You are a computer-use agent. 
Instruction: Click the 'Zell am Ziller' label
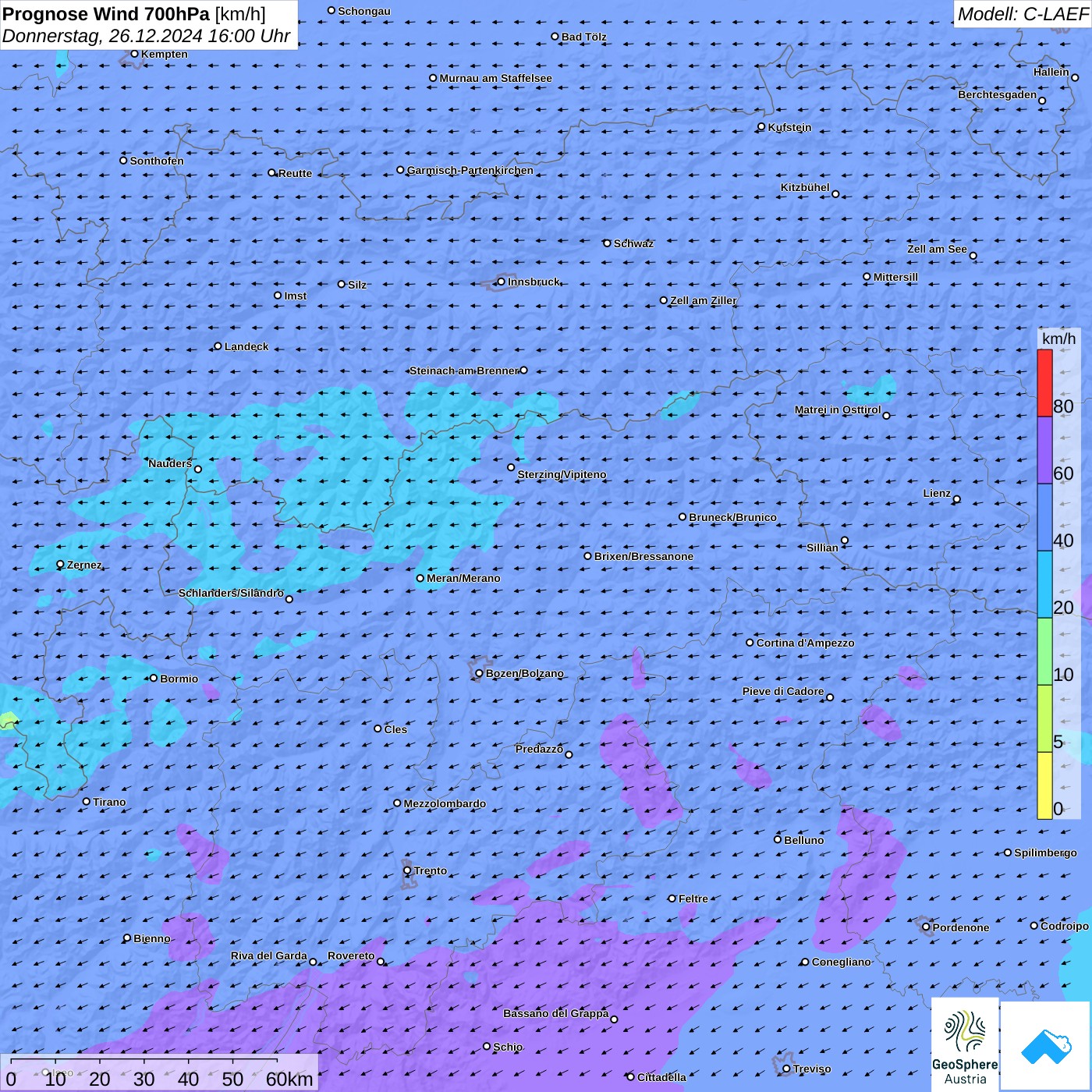pyautogui.click(x=703, y=300)
